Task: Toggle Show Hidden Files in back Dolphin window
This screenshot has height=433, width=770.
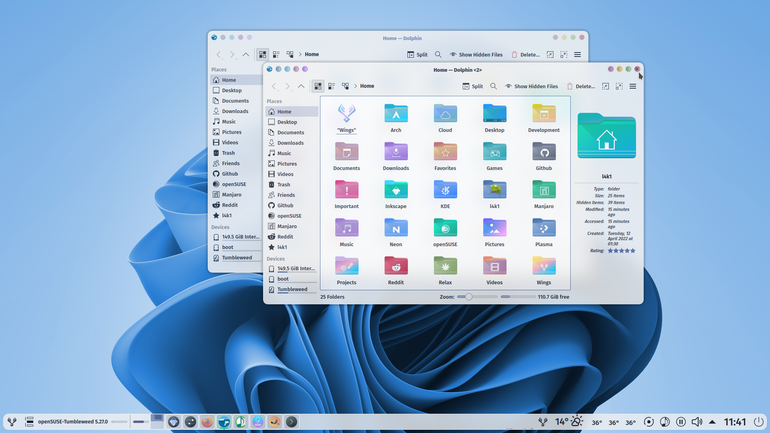Action: click(x=475, y=54)
